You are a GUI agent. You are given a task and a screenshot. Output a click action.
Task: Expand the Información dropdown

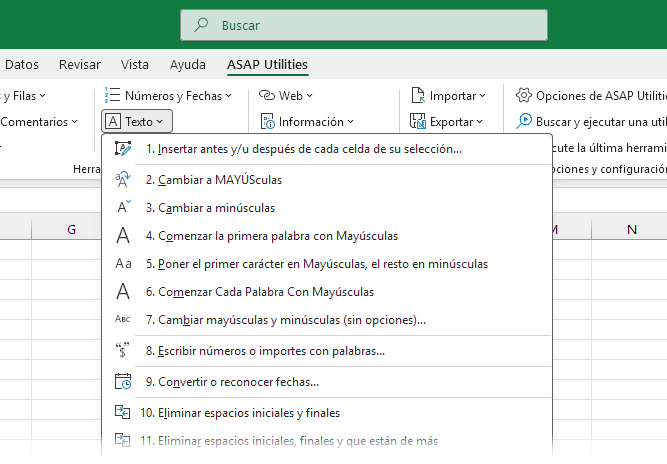pyautogui.click(x=307, y=122)
